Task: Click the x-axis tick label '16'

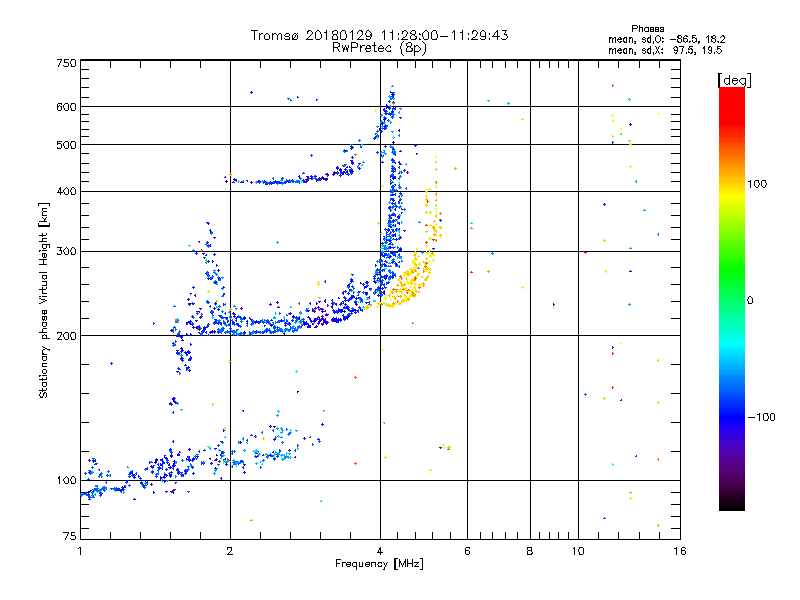Action: 680,551
